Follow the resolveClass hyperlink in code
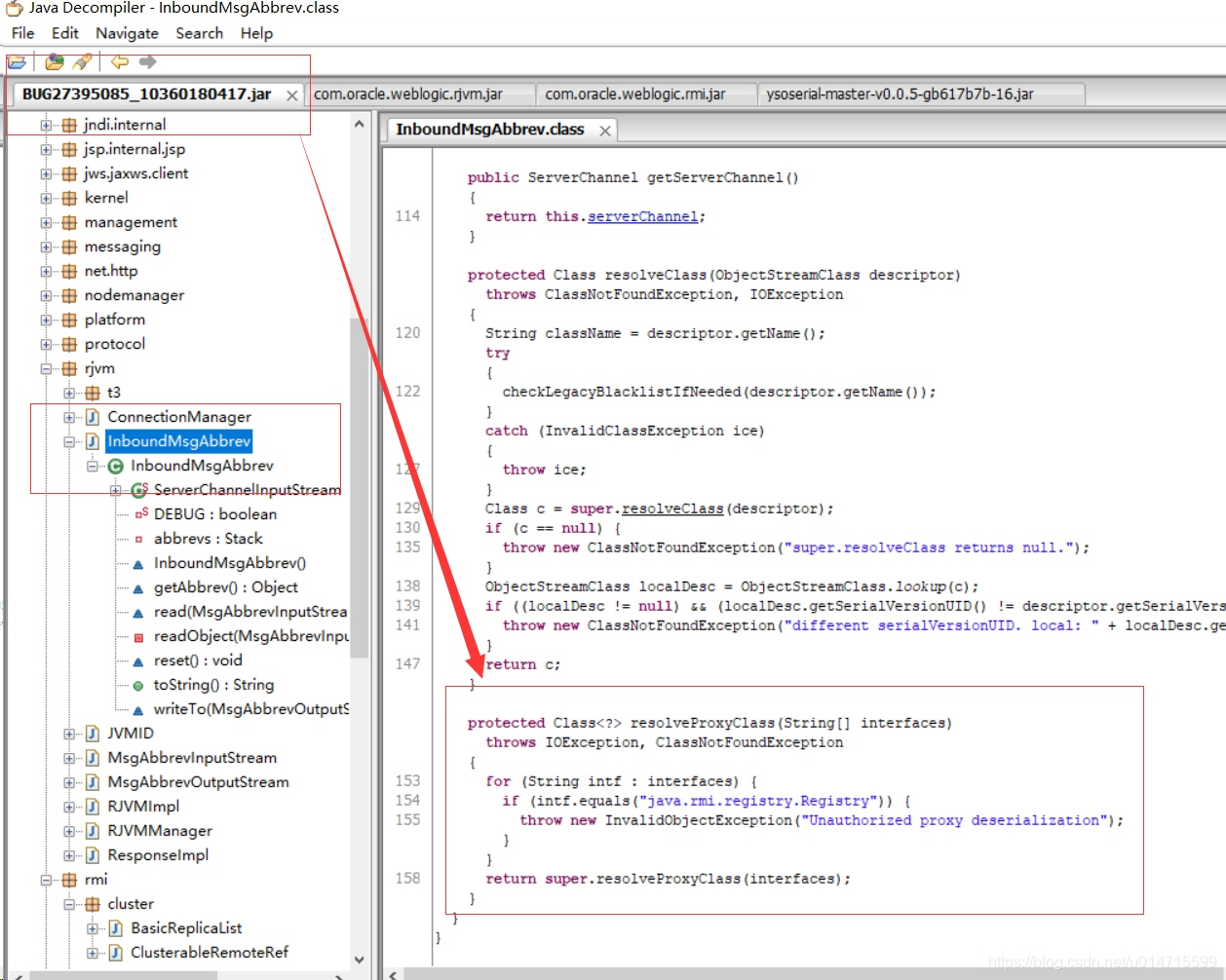 click(672, 509)
